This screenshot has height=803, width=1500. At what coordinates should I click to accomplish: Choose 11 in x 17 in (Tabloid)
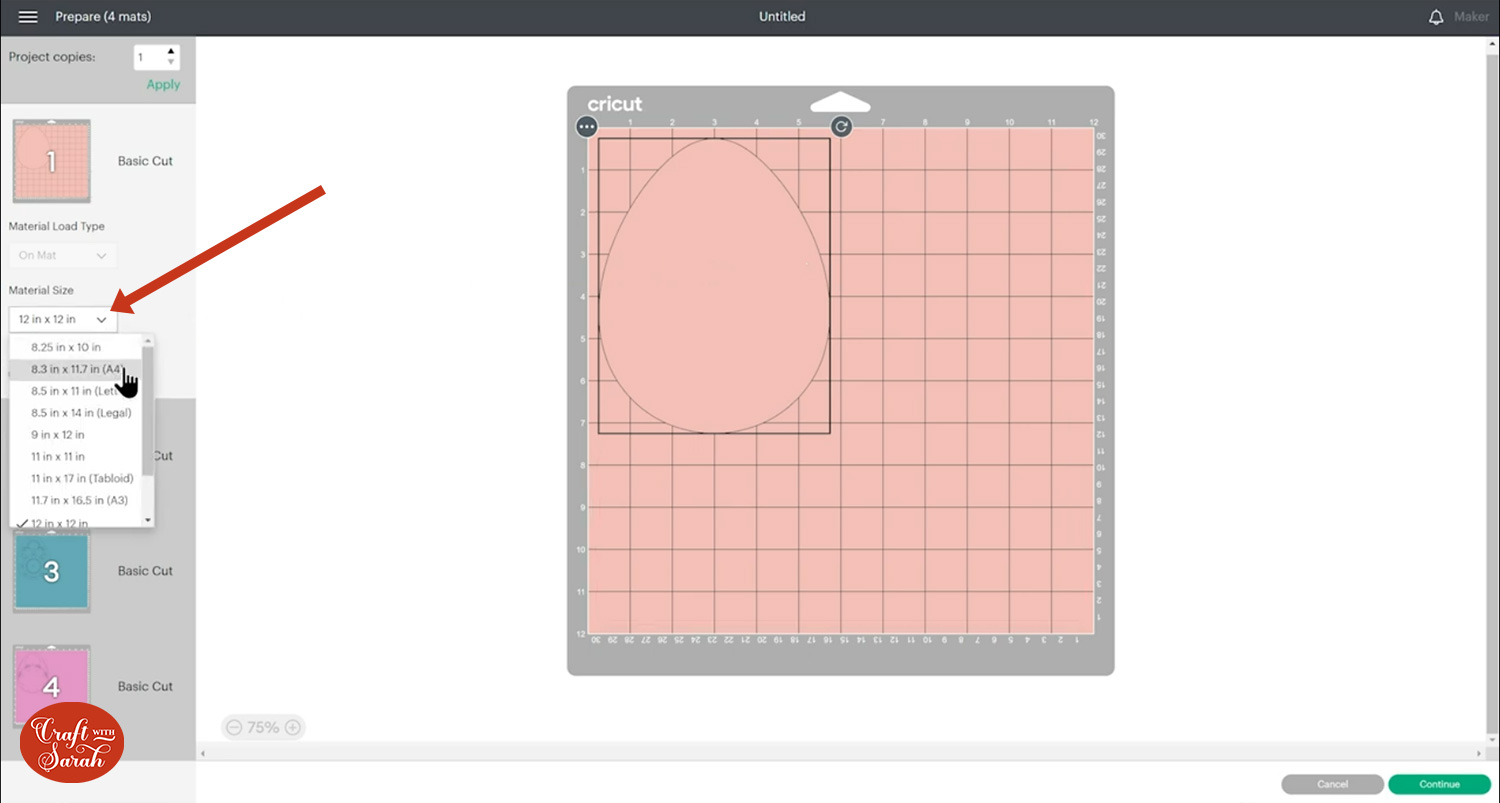[x=76, y=478]
